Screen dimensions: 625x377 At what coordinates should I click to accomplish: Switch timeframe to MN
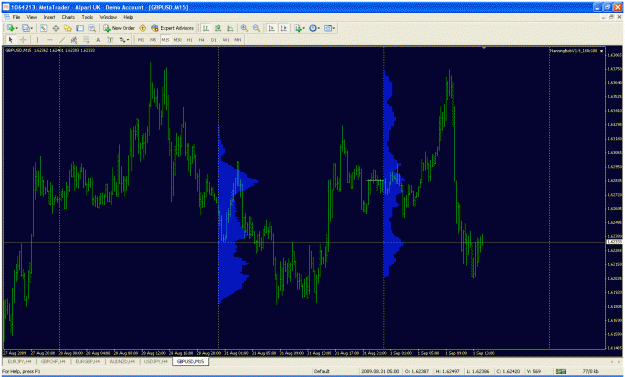[x=238, y=39]
